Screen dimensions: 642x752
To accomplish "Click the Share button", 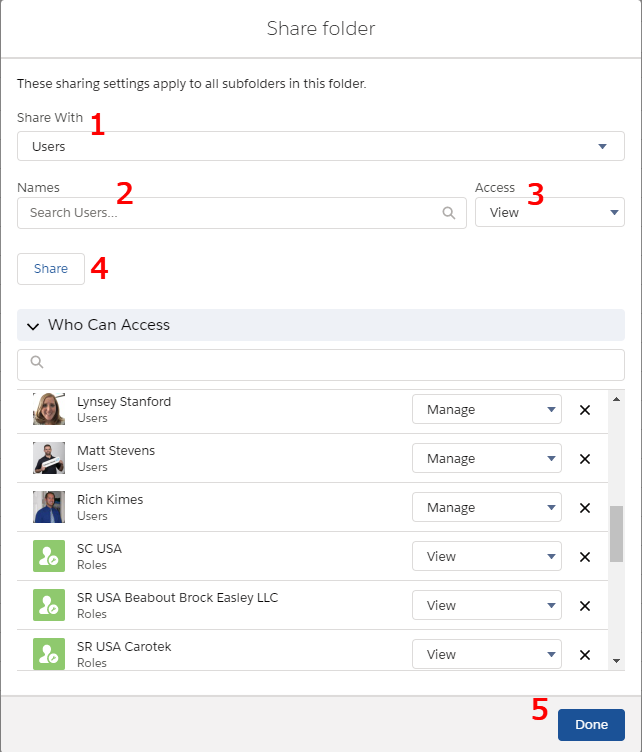I will tap(51, 269).
